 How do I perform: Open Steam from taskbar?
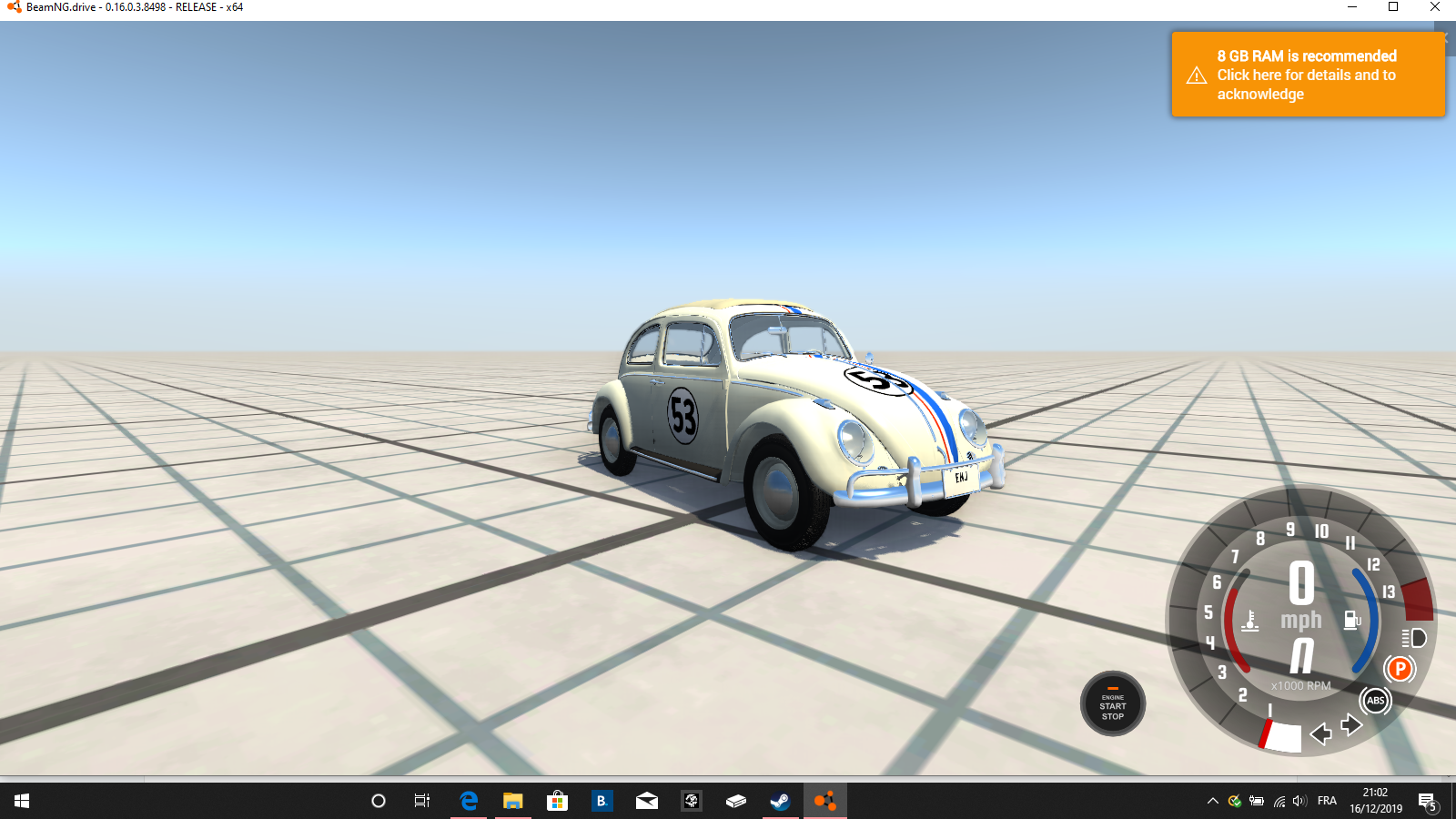click(x=780, y=801)
